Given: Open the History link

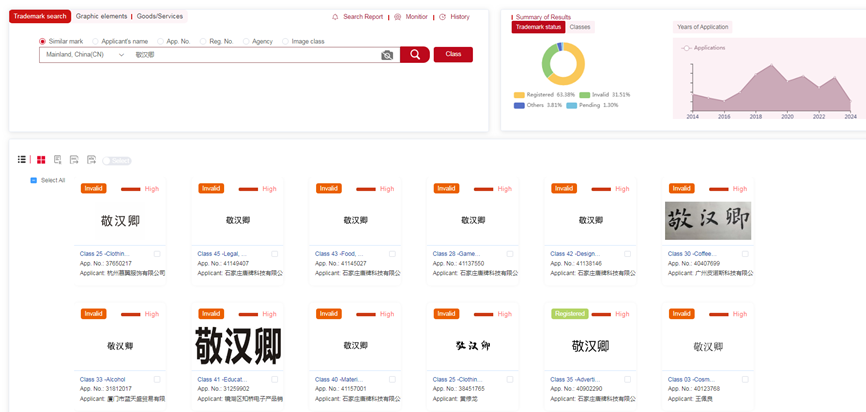Looking at the screenshot, I should (460, 17).
